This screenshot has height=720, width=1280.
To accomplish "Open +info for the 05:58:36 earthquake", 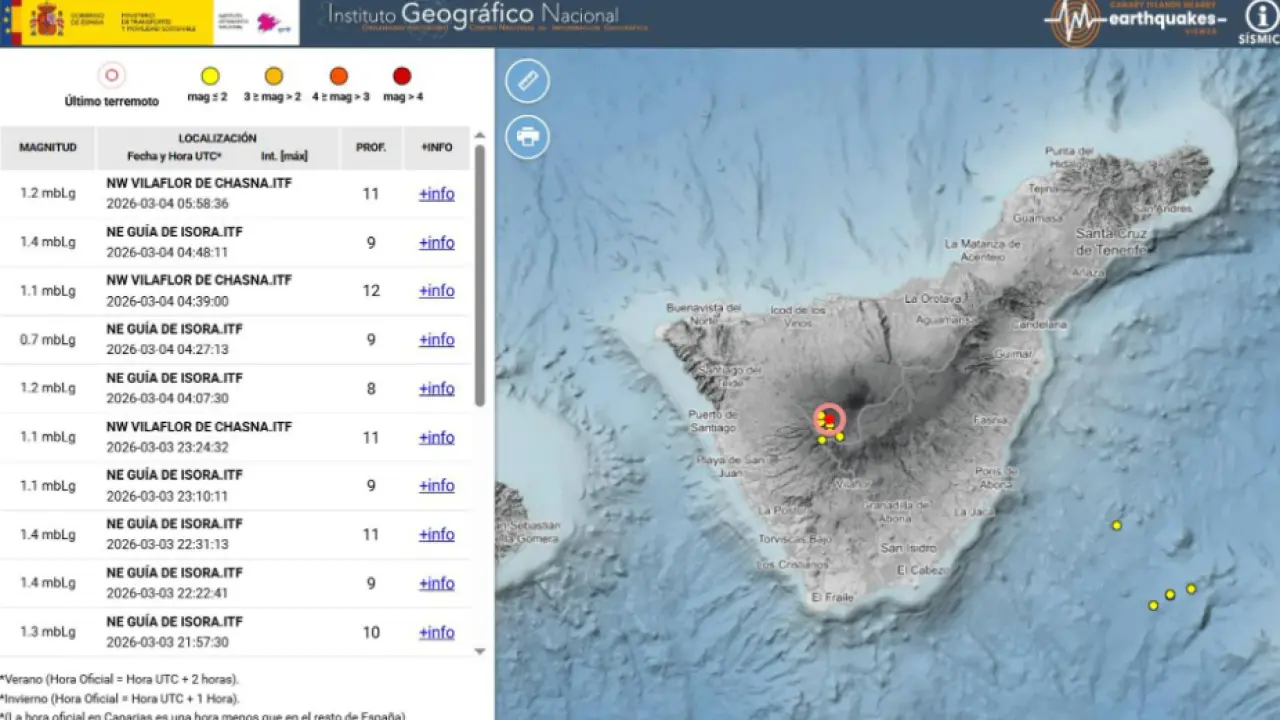I will tap(436, 194).
